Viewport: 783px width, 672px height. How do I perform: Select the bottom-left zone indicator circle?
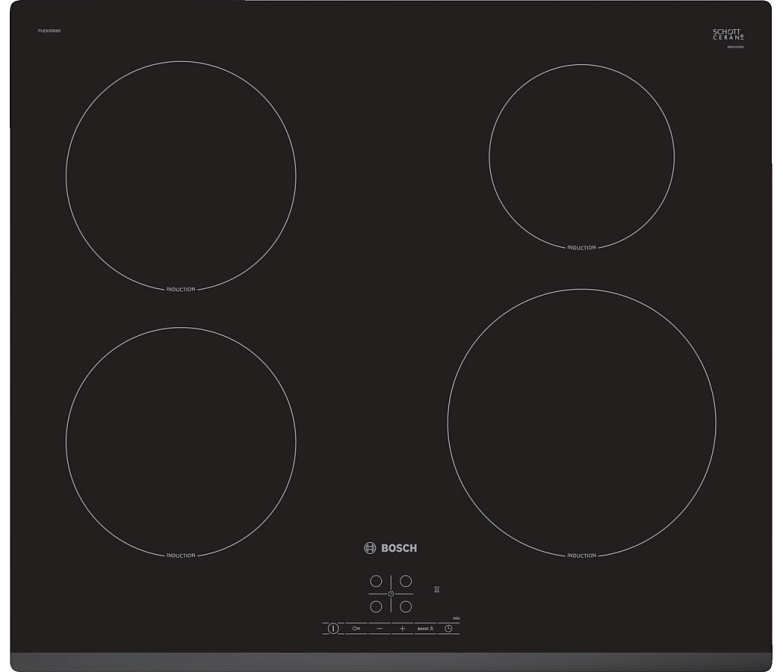[376, 606]
